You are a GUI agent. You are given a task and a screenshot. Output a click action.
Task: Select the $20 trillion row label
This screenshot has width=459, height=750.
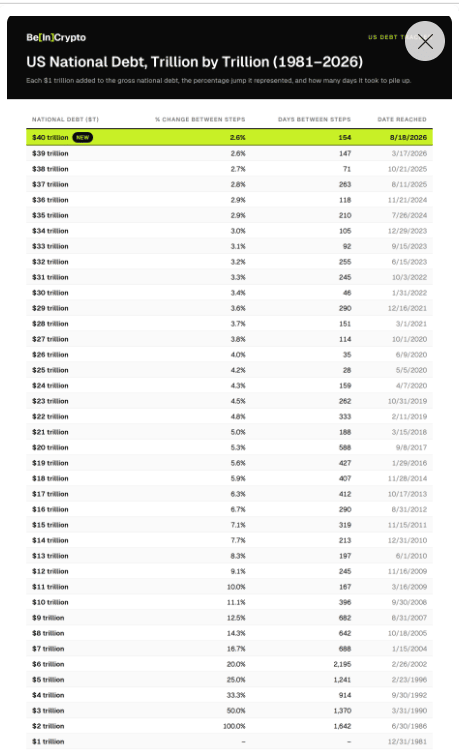click(x=50, y=447)
